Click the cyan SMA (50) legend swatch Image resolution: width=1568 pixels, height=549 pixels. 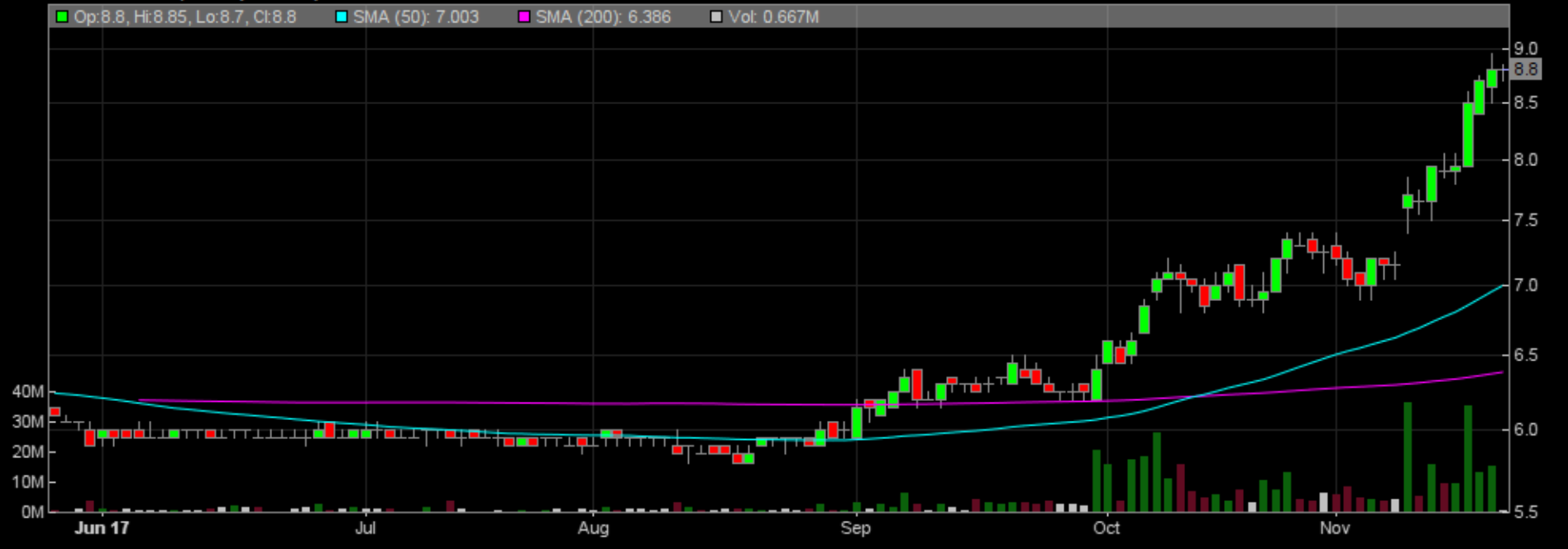(x=342, y=17)
